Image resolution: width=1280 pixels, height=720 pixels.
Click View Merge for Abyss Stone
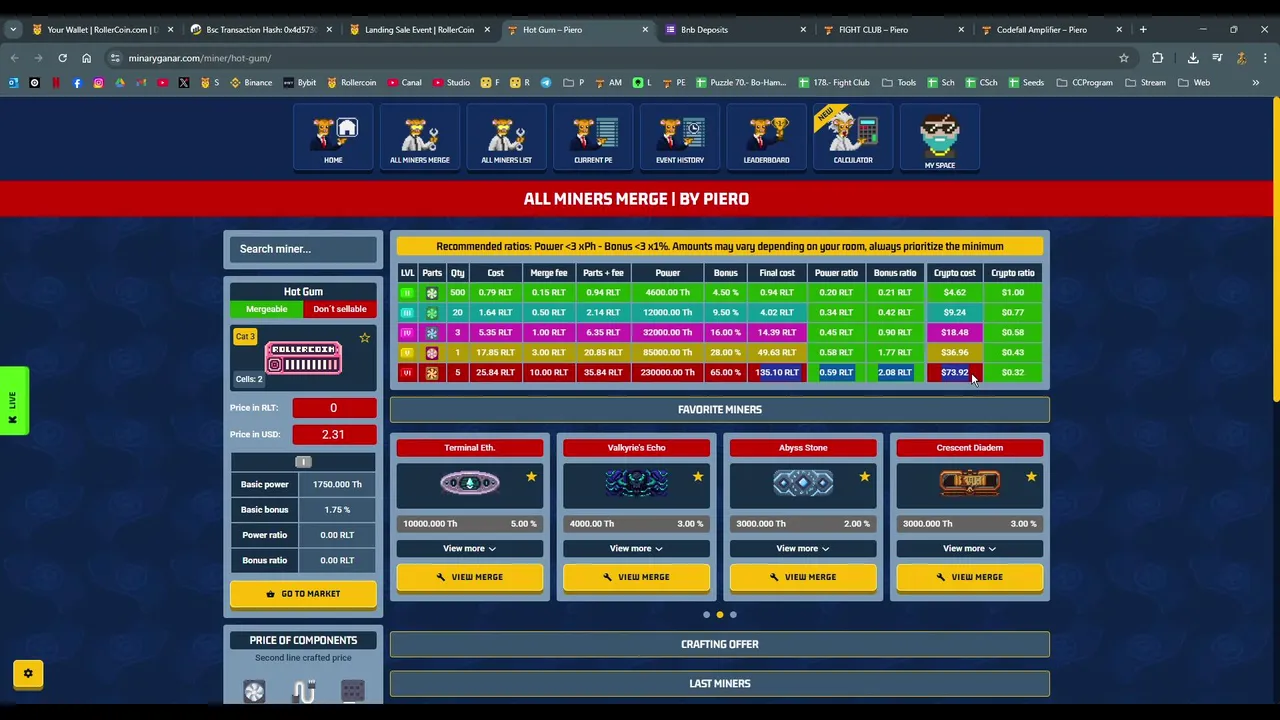click(803, 577)
